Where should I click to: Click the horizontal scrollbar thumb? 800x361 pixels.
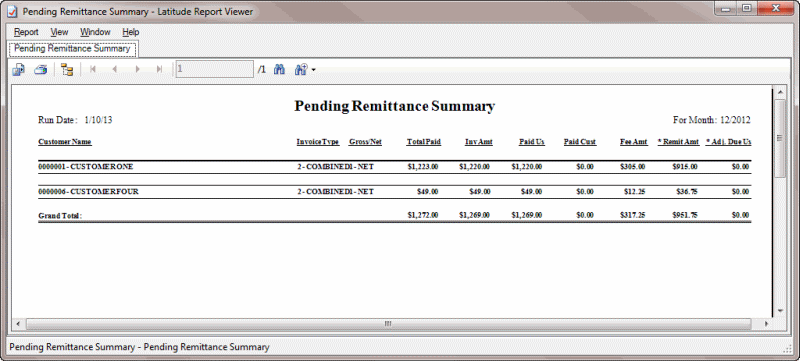click(x=388, y=324)
